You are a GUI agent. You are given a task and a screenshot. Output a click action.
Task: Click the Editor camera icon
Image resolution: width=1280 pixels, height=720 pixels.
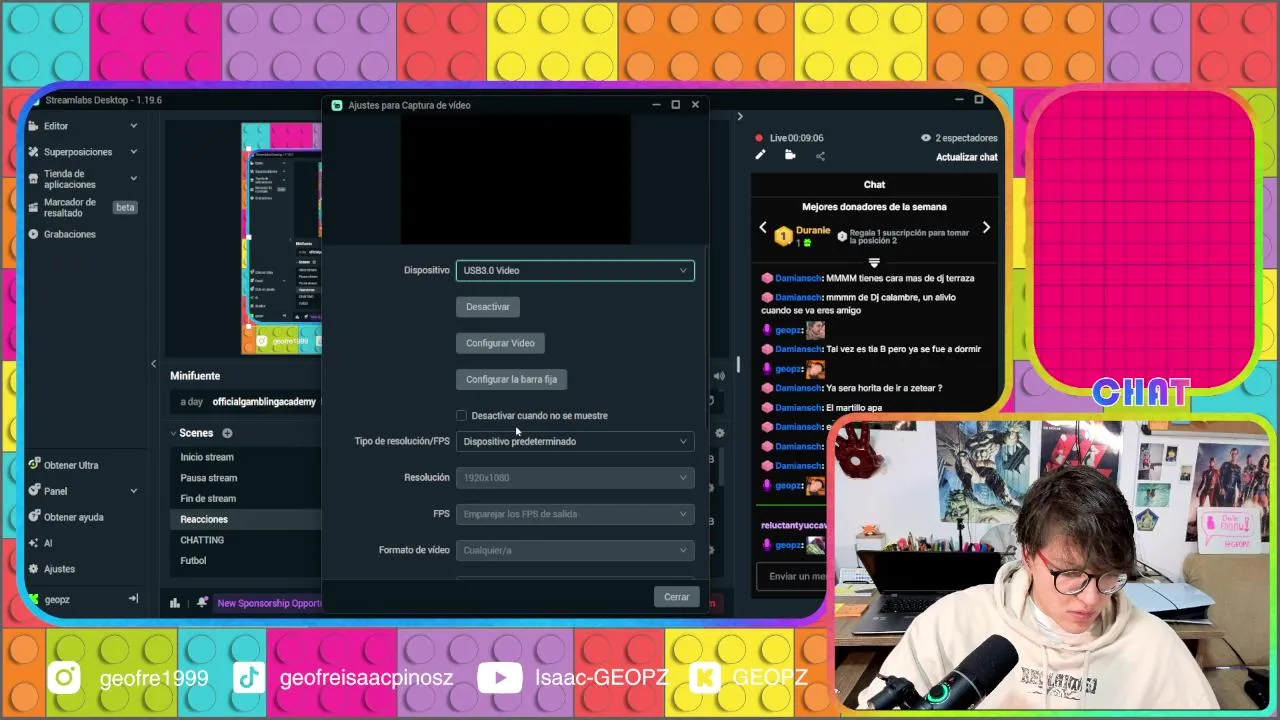click(34, 126)
